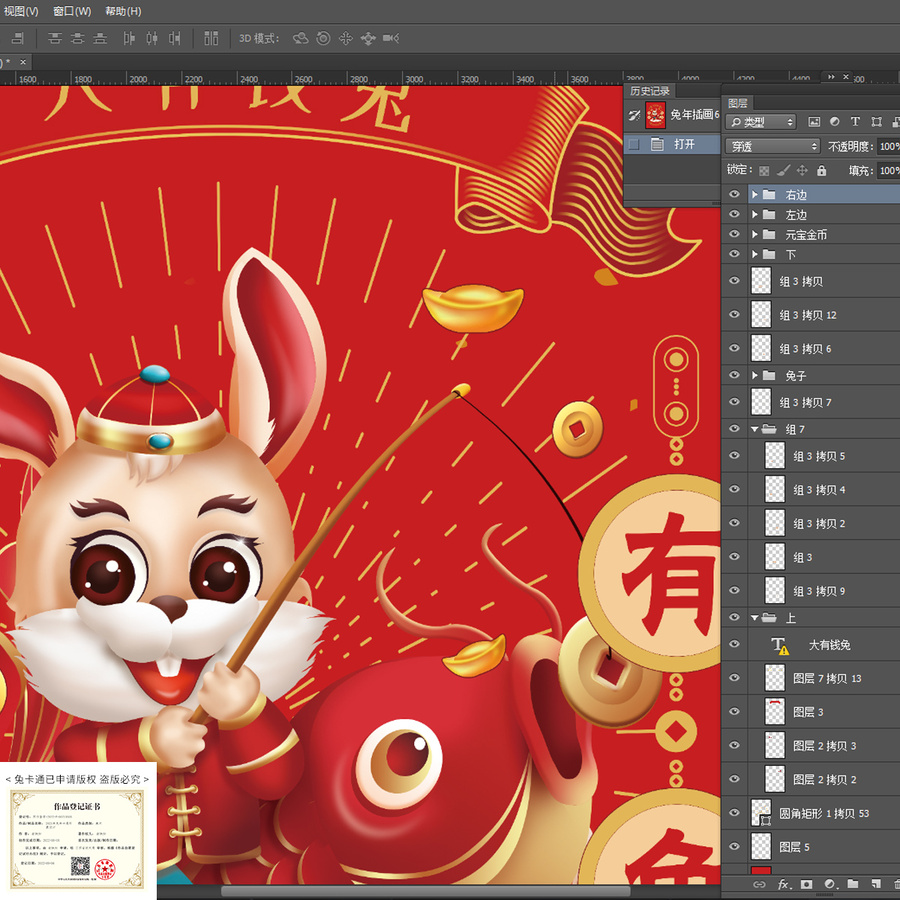This screenshot has height=900, width=900.
Task: Close the floating panel group
Action: point(845,76)
